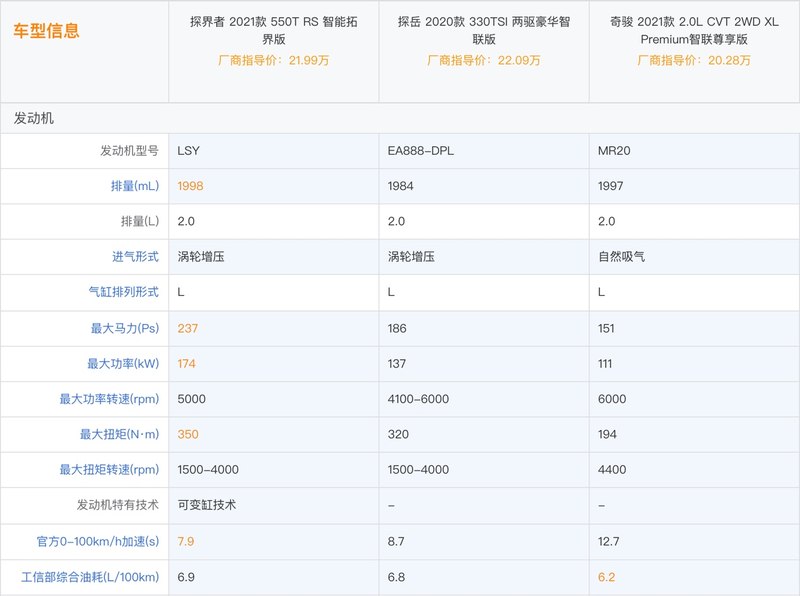Select the cylinder layout L for 探岳
The height and width of the screenshot is (596, 800).
click(x=391, y=292)
